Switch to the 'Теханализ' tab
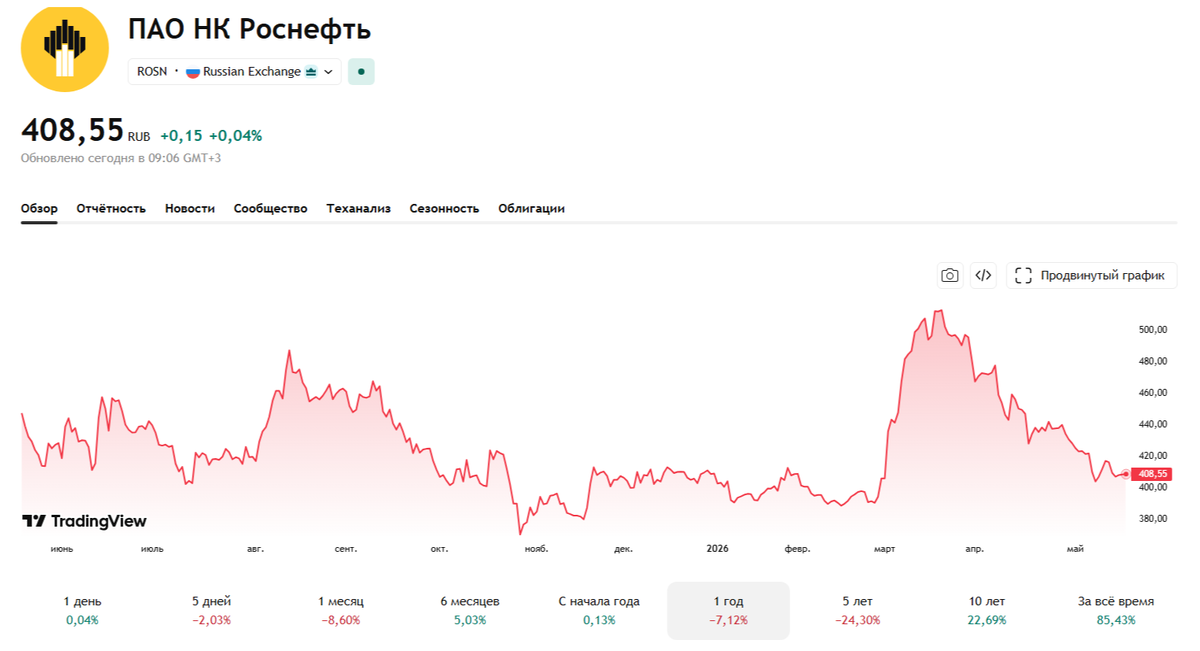This screenshot has height=651, width=1200. tap(358, 208)
